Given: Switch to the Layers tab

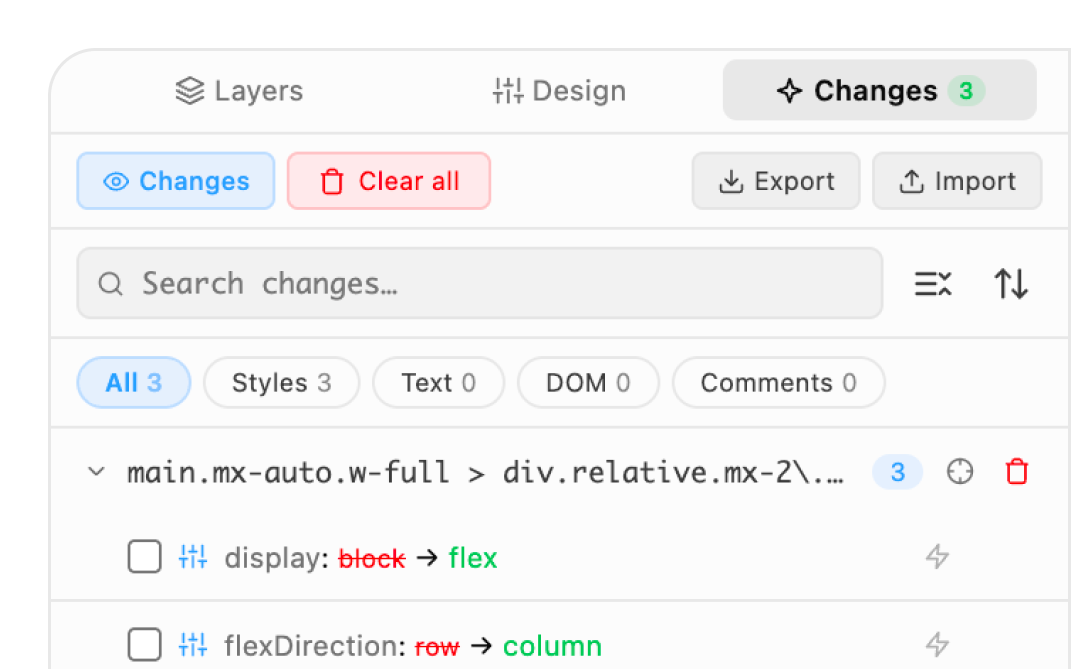Looking at the screenshot, I should [x=239, y=91].
